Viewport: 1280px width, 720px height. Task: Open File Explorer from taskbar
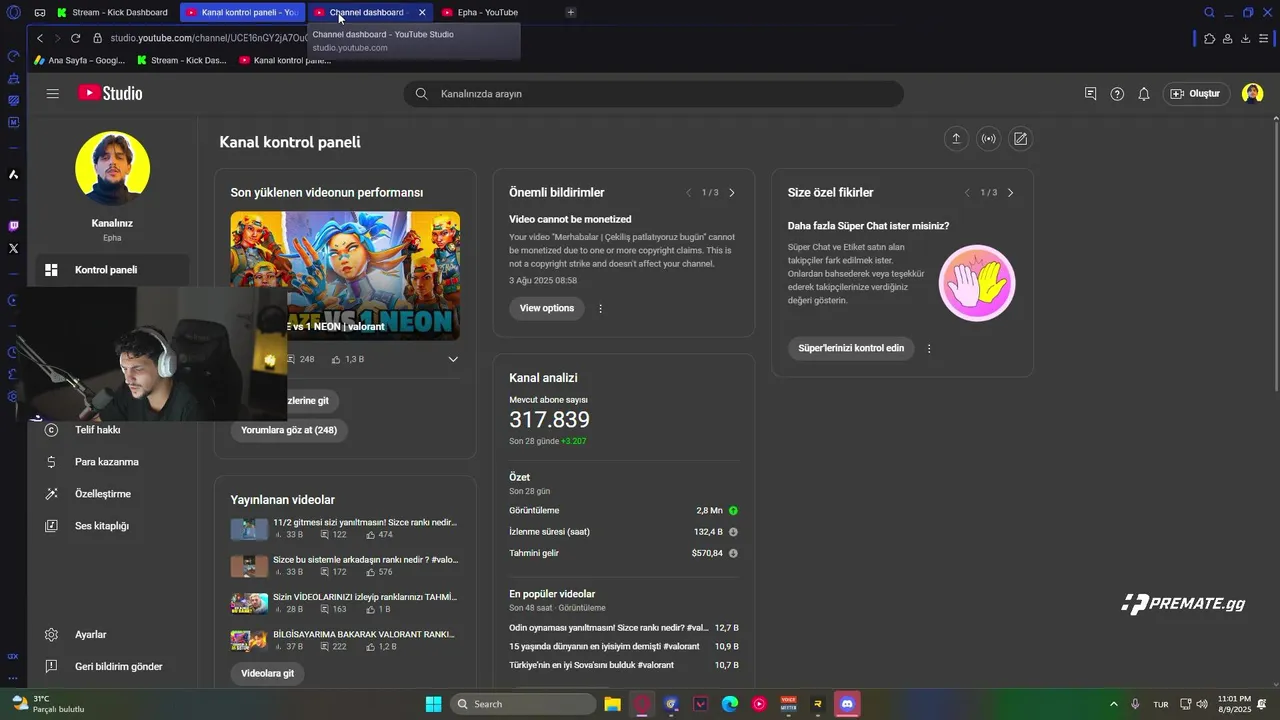point(612,704)
